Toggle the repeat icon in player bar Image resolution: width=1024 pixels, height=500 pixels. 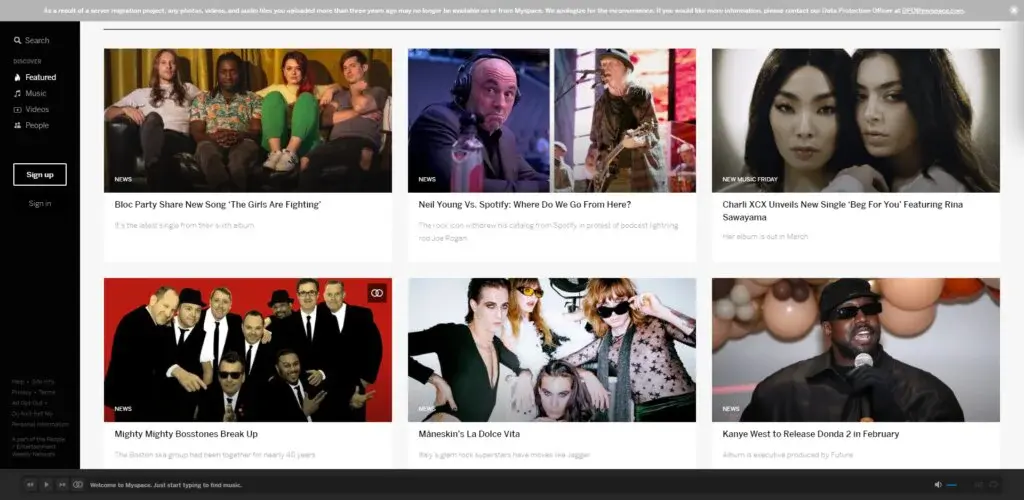click(993, 484)
